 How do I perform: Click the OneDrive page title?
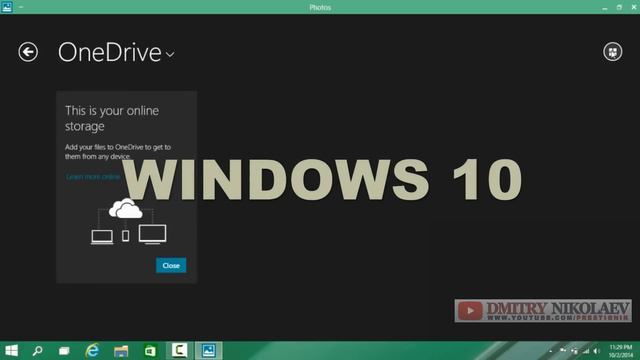109,53
